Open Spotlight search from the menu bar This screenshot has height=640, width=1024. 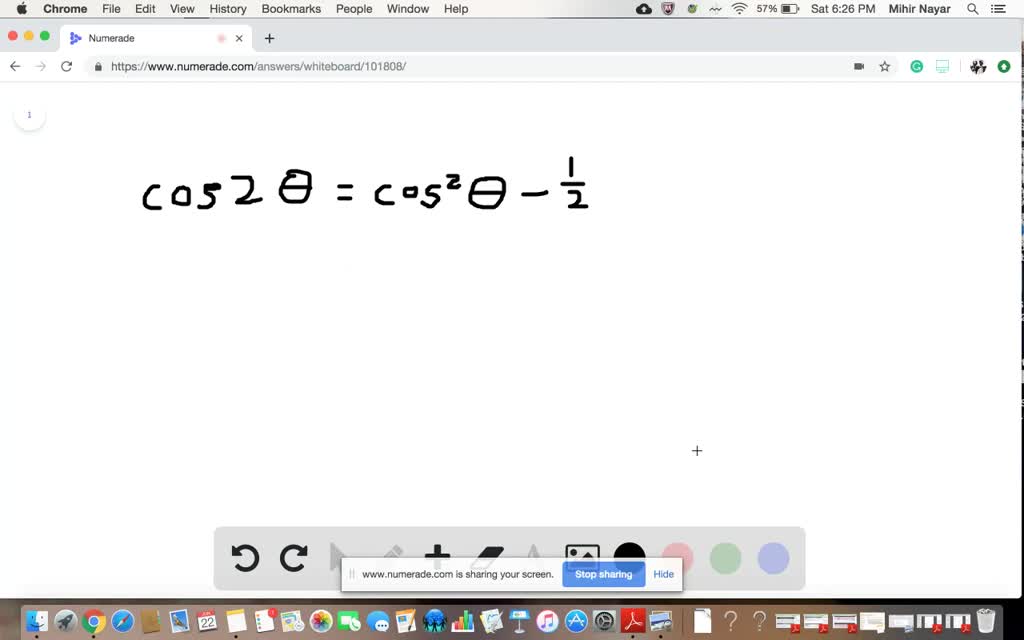[x=971, y=9]
